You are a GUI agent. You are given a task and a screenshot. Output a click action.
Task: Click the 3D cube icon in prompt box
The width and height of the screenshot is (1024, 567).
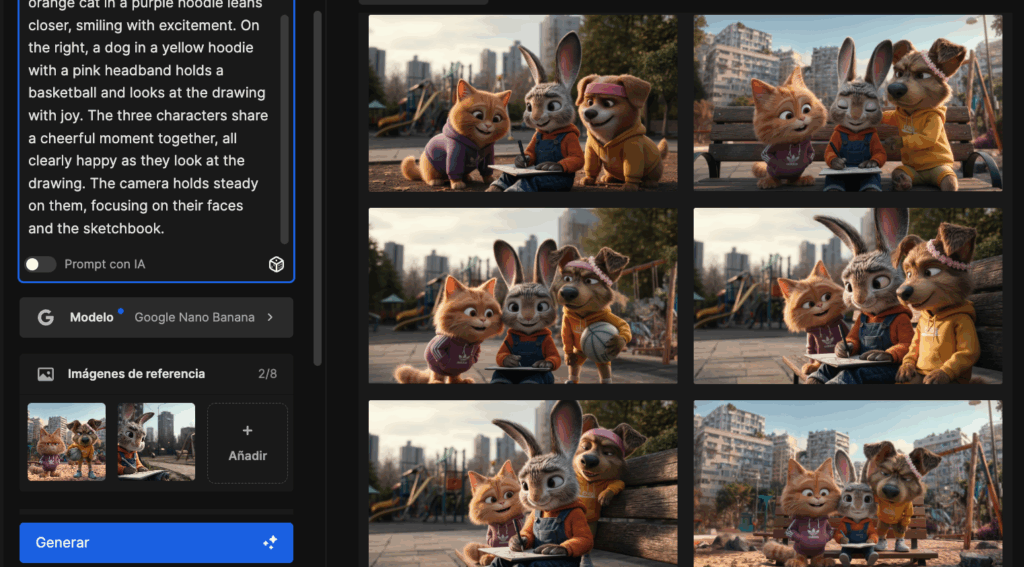[277, 264]
